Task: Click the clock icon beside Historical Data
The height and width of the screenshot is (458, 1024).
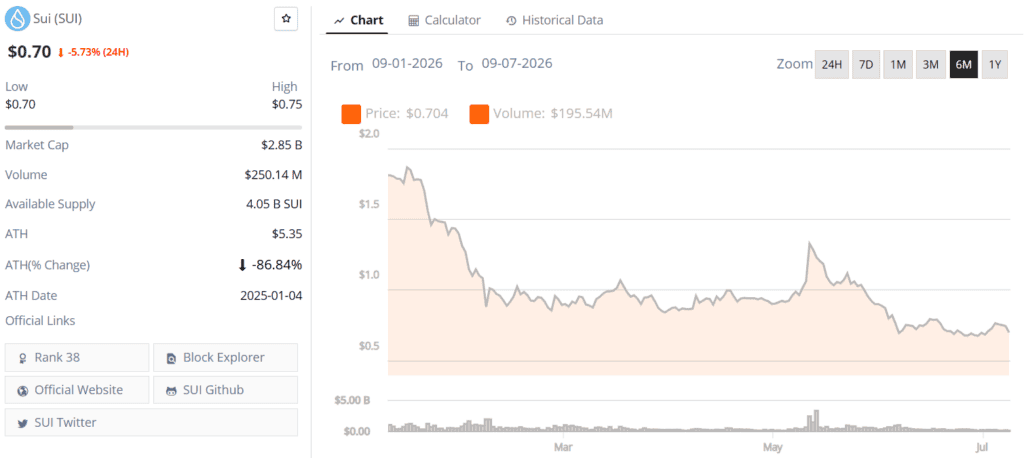Action: click(x=511, y=21)
